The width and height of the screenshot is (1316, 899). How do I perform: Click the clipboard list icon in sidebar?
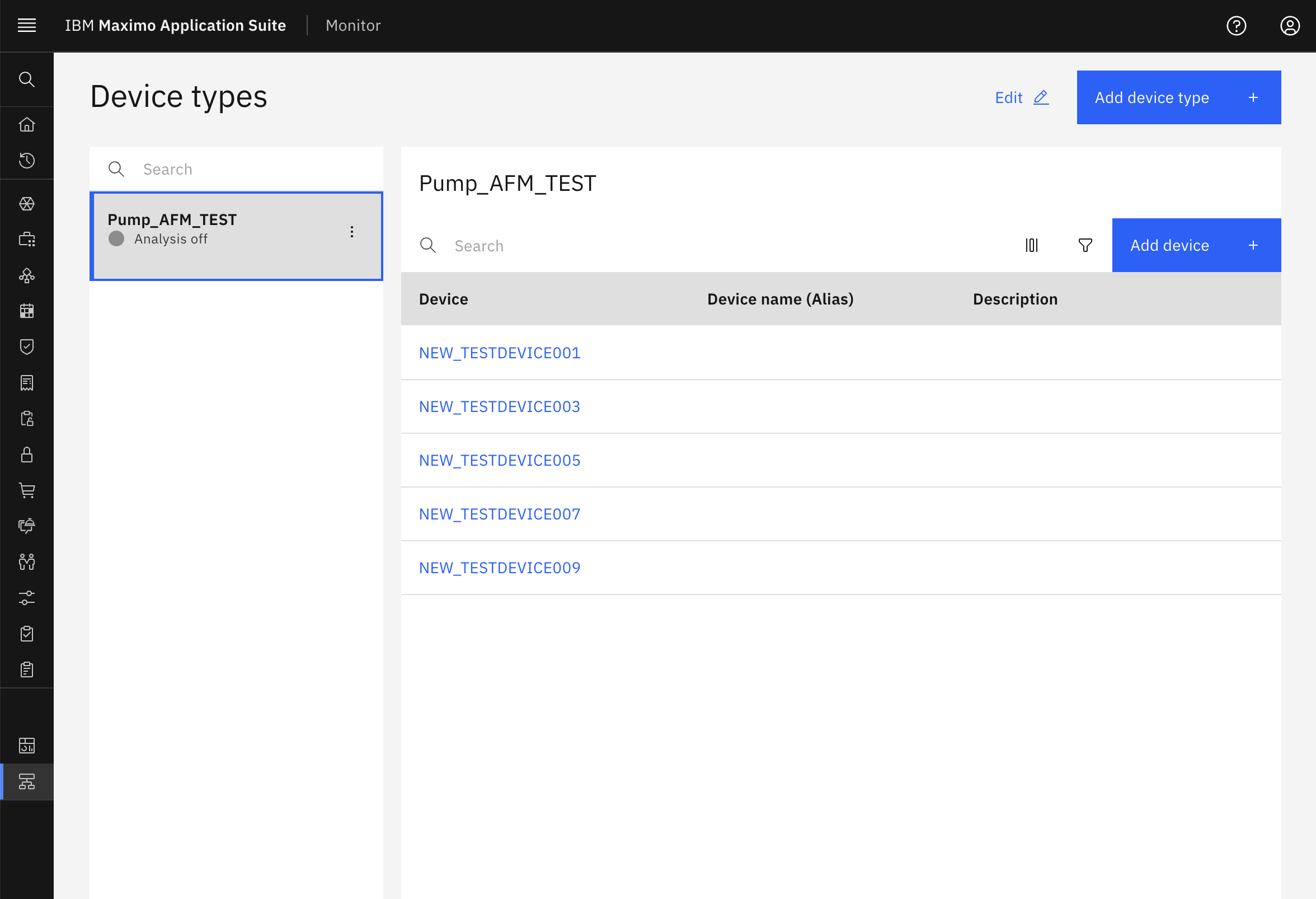(27, 669)
